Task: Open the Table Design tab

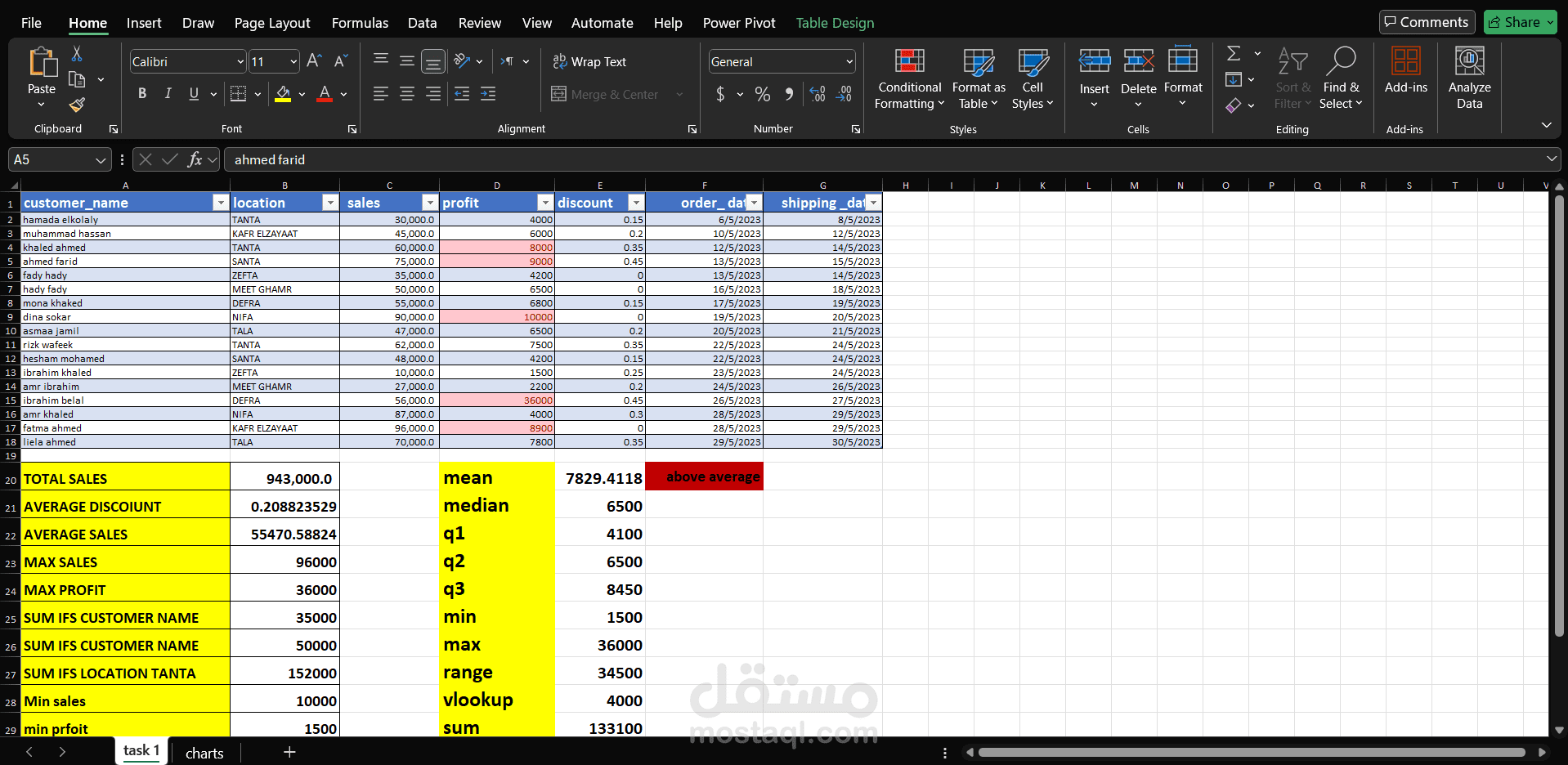Action: [835, 23]
